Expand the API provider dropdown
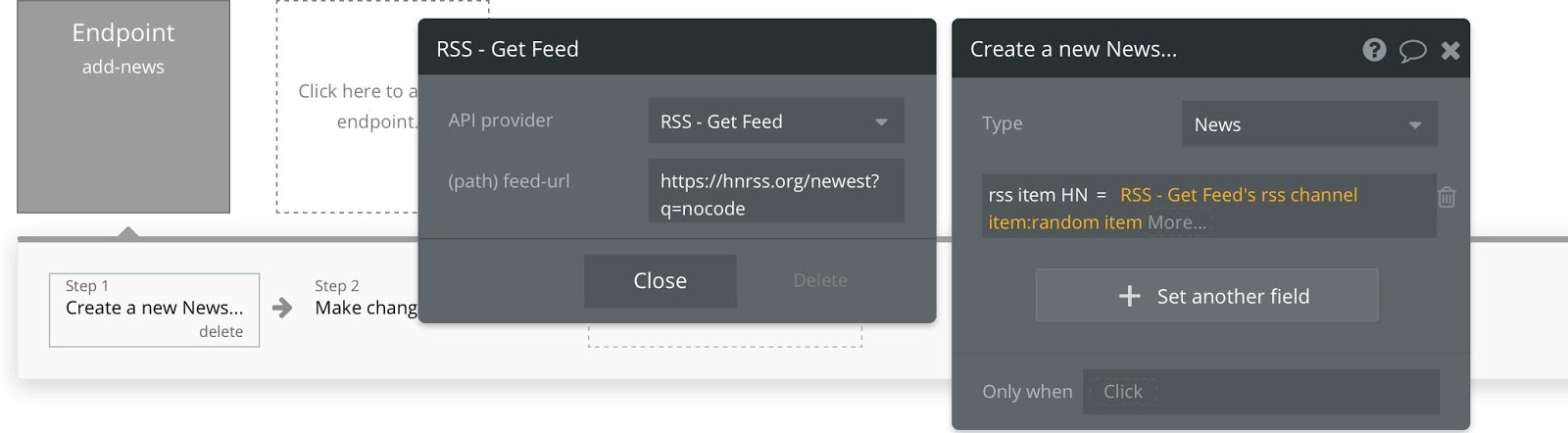Viewport: 1568px width, 433px height. tap(775, 121)
